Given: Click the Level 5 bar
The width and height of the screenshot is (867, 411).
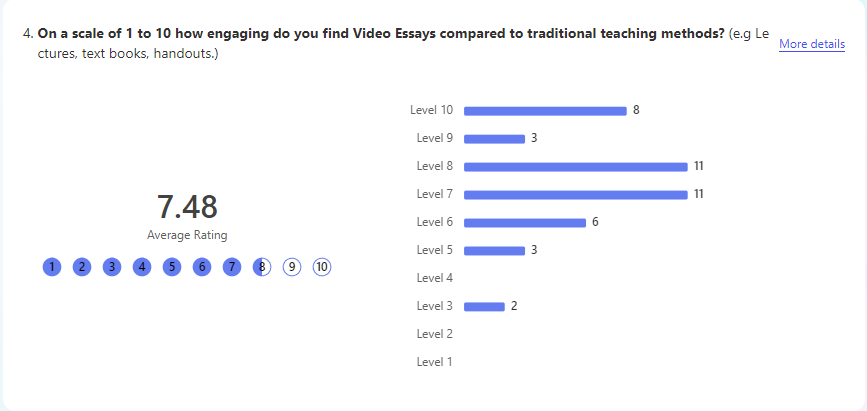Looking at the screenshot, I should [x=494, y=251].
